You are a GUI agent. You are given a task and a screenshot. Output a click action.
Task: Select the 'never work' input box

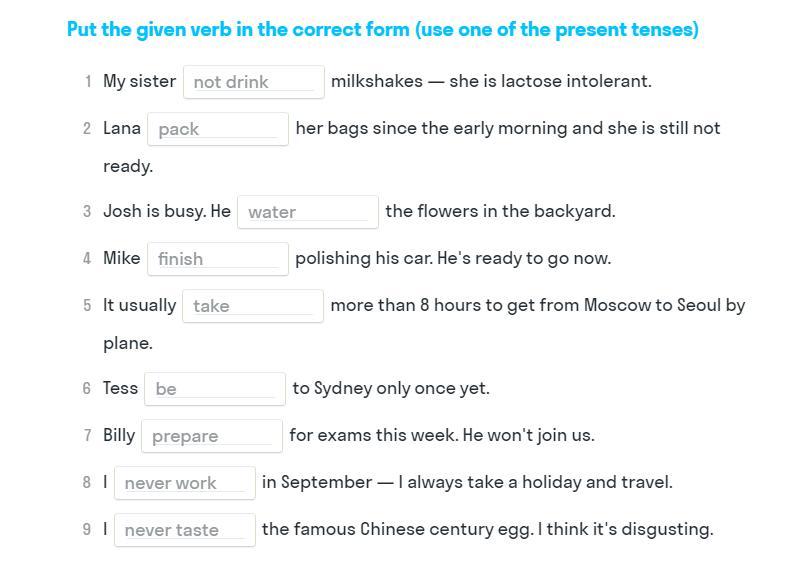coord(184,483)
